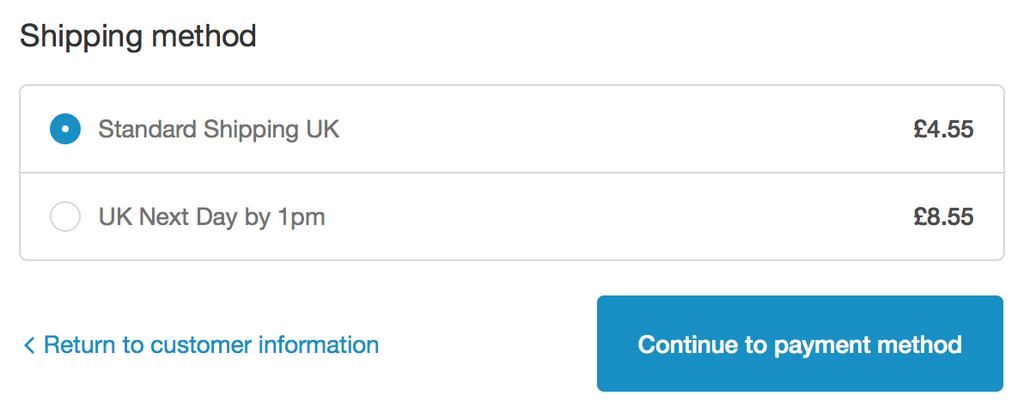Click the back chevron before Return link
This screenshot has height=414, width=1024.
pyautogui.click(x=29, y=346)
